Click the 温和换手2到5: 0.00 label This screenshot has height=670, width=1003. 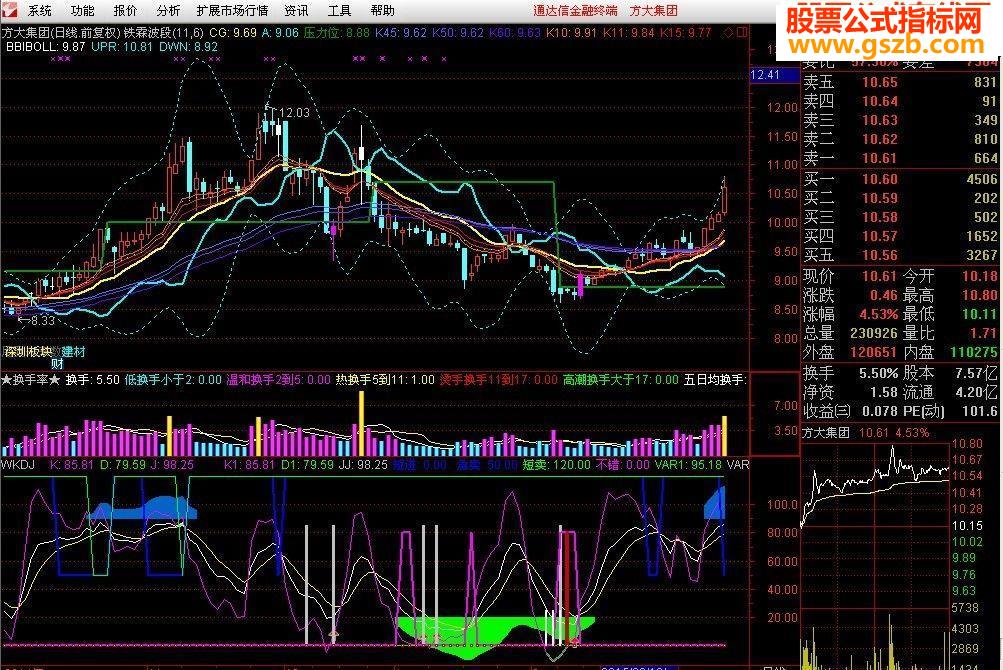pyautogui.click(x=279, y=379)
